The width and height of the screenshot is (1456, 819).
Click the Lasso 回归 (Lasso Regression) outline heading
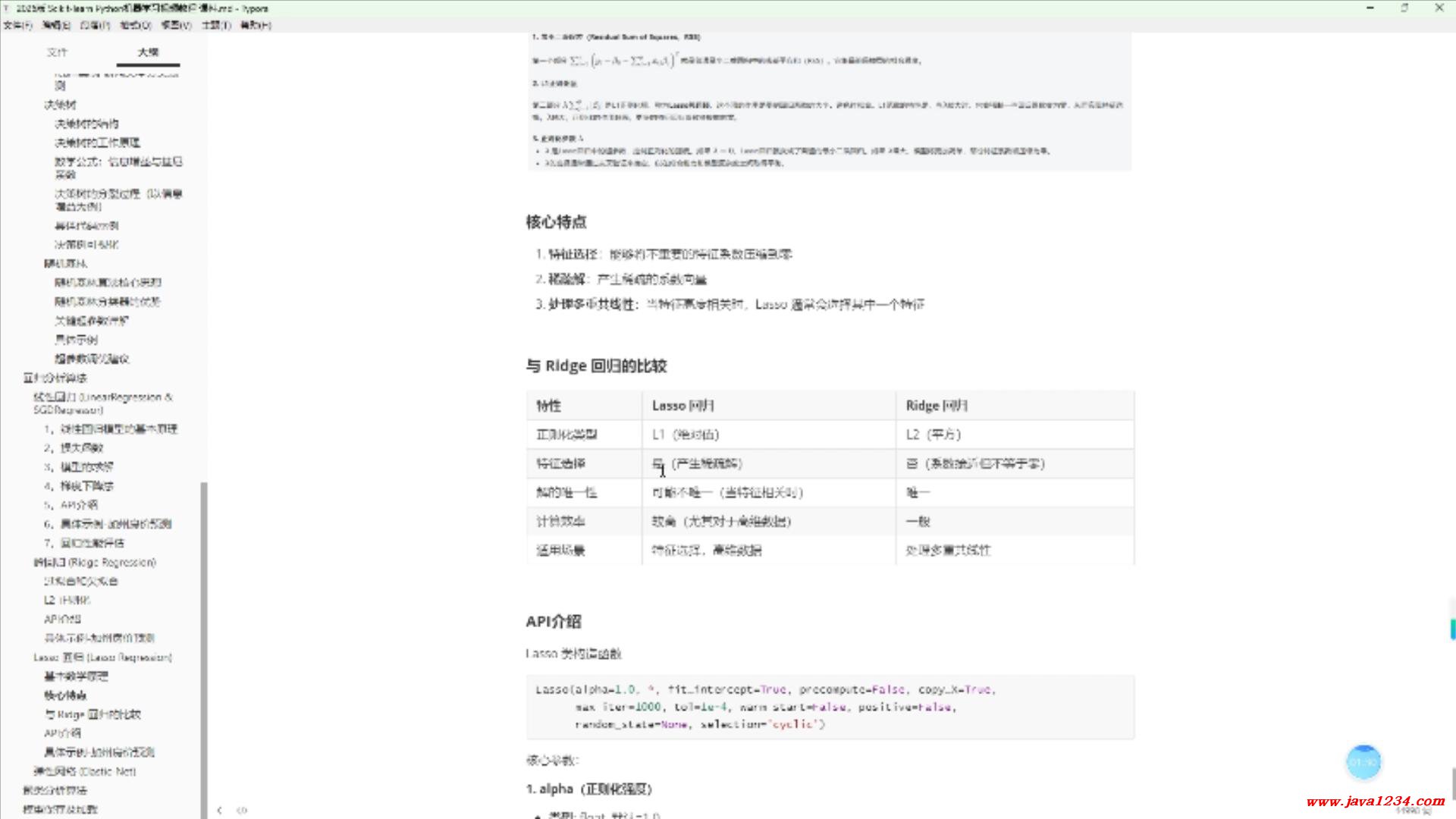coord(102,657)
